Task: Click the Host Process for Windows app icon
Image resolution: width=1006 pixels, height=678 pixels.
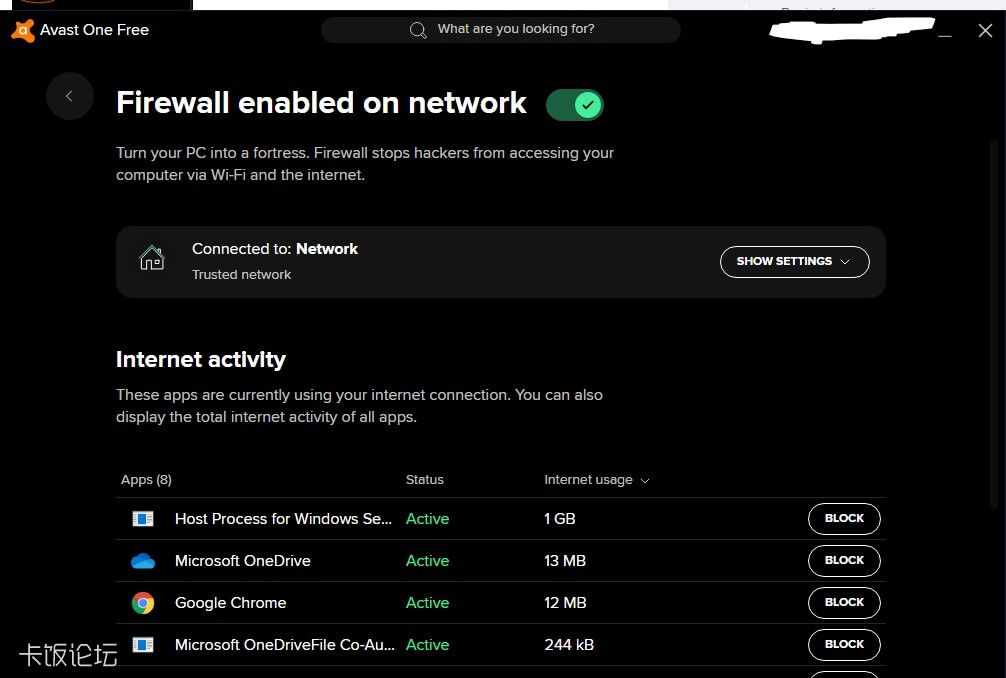Action: tap(143, 518)
